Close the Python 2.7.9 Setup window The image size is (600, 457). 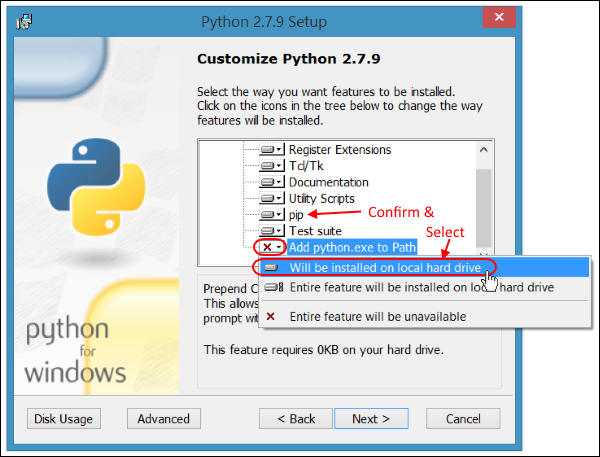click(x=499, y=17)
